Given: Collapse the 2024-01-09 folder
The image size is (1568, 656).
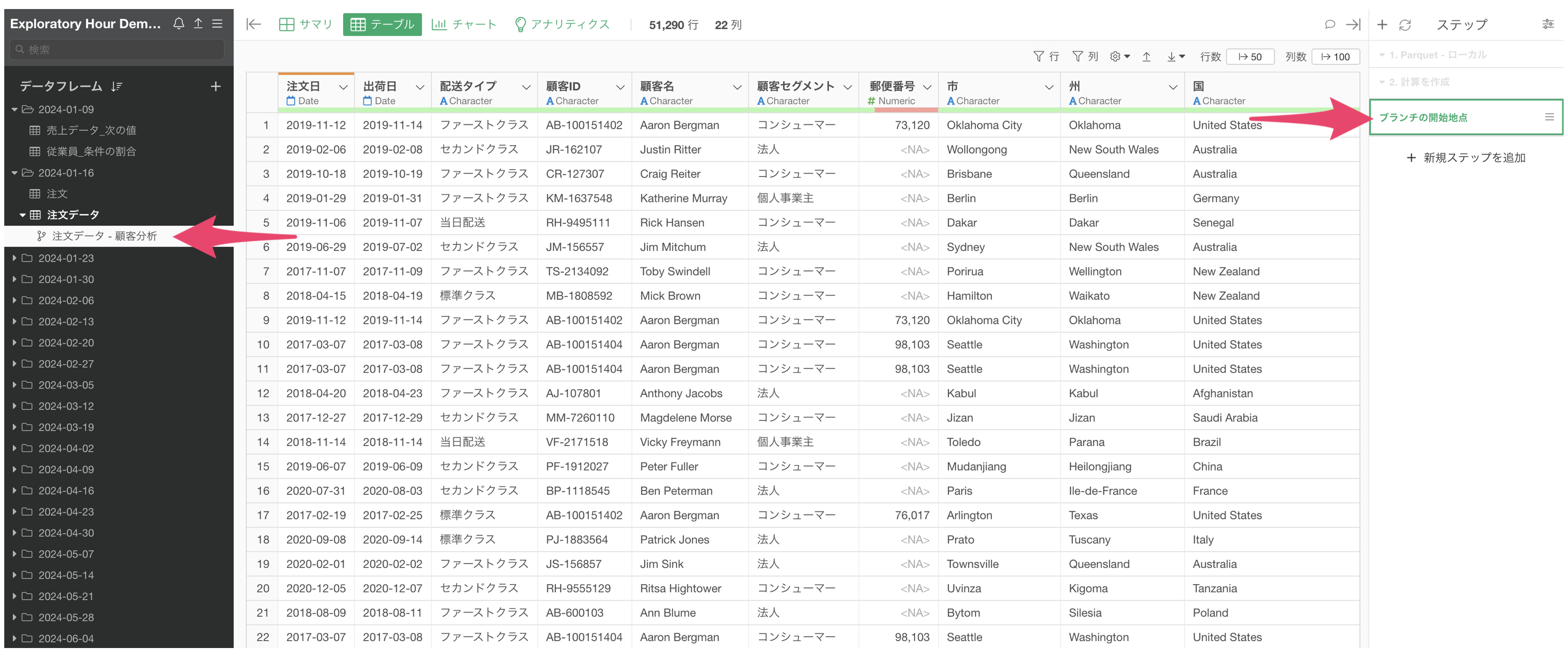Looking at the screenshot, I should coord(14,110).
